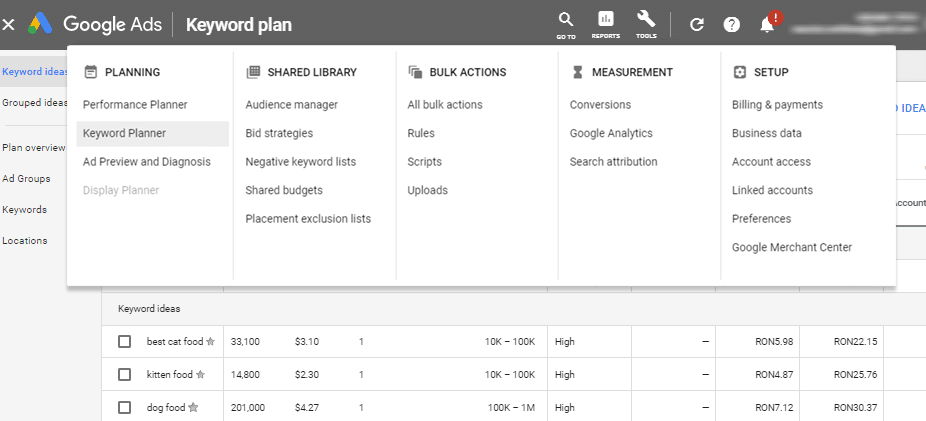Check the kitten food checkbox
This screenshot has height=421, width=926.
coord(124,374)
